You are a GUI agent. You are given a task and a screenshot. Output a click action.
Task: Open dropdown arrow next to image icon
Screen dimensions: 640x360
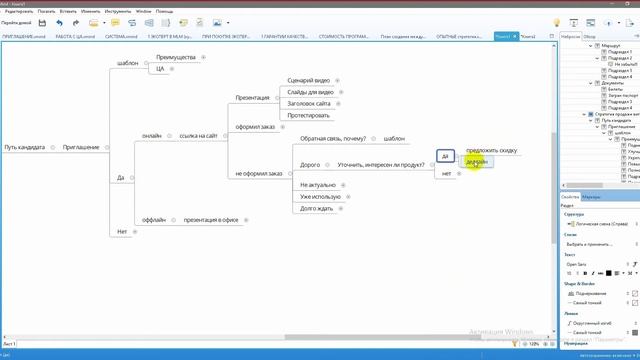pos(228,23)
